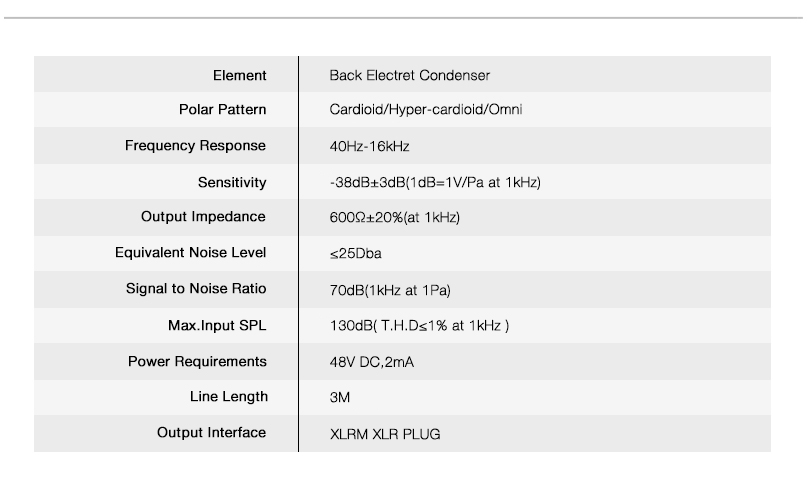This screenshot has height=487, width=811.
Task: Select the "Cardioid/Hyper-cardioid/Omni" value
Action: pyautogui.click(x=425, y=110)
